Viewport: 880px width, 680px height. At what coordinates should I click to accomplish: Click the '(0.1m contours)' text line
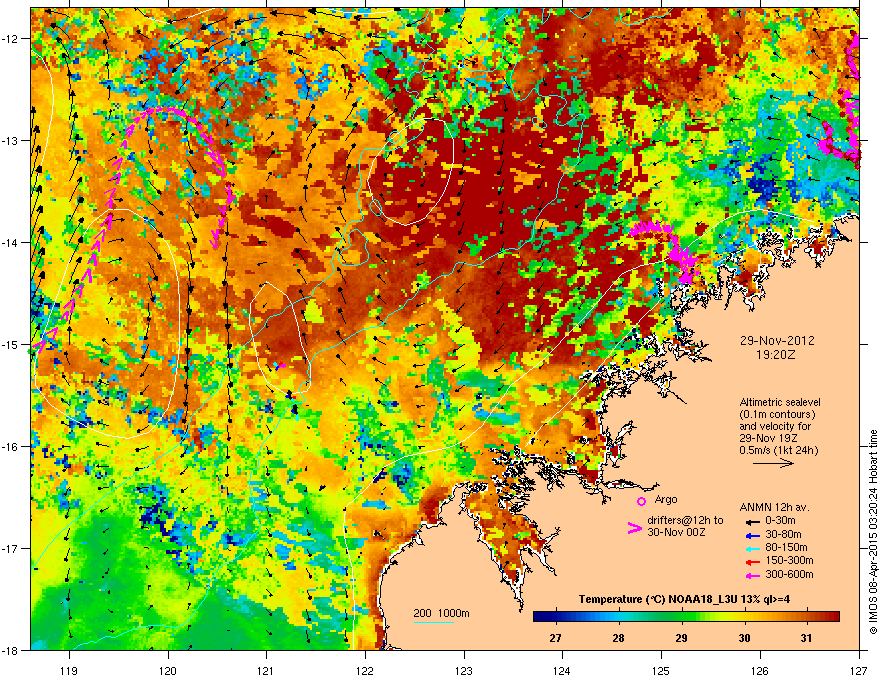777,414
